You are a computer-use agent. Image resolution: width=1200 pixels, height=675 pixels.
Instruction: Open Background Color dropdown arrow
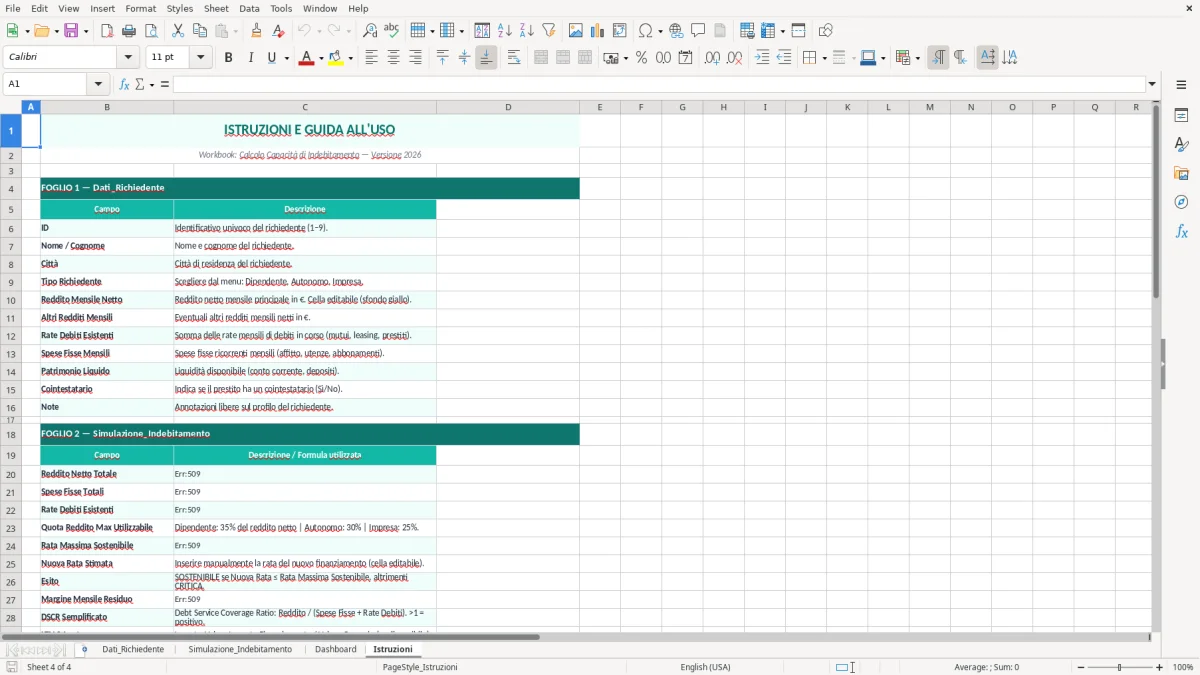pos(352,58)
